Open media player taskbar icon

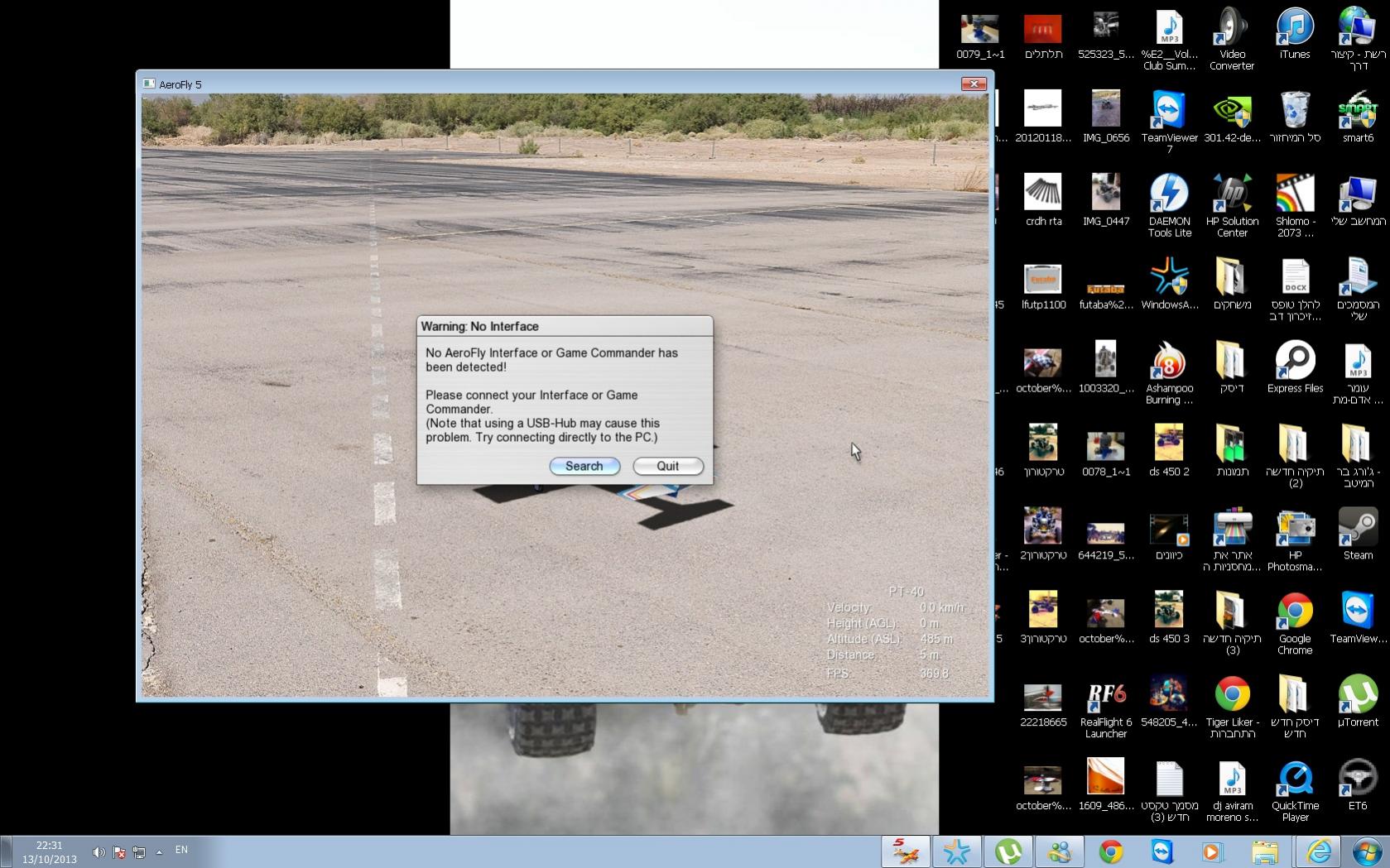pos(1211,851)
